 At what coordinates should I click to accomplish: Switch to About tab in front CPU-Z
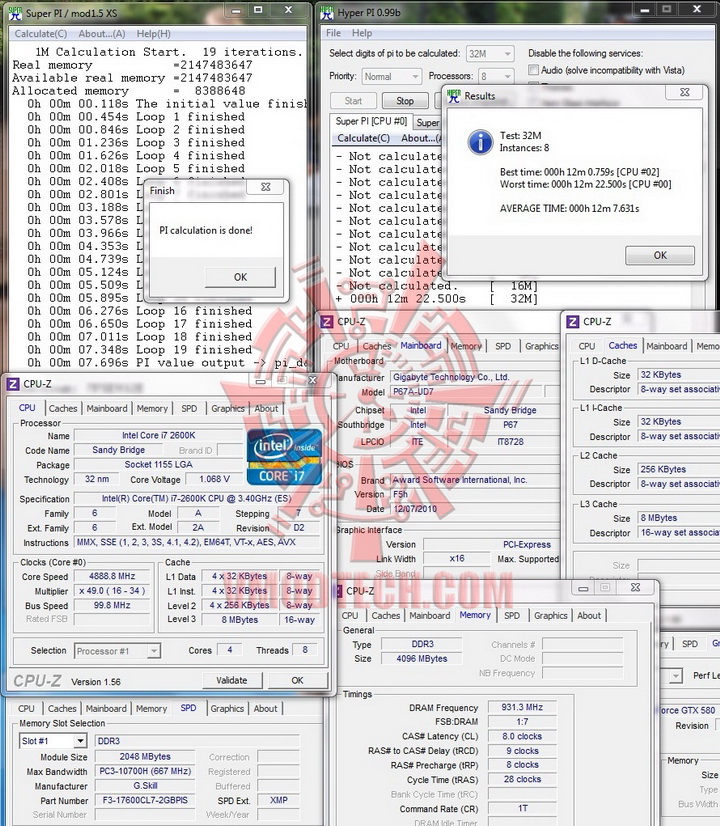tap(266, 408)
